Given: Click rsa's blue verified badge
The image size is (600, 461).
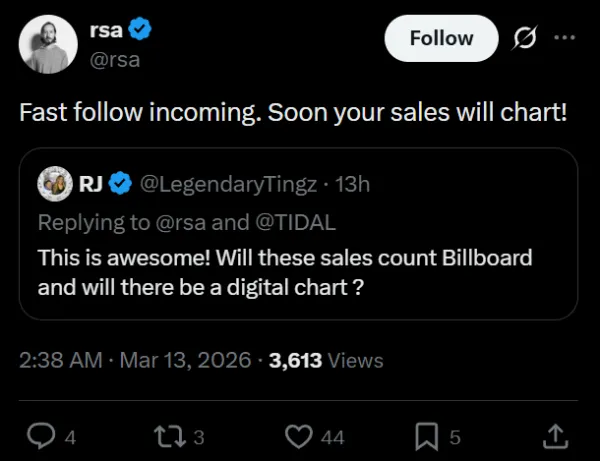Looking at the screenshot, I should [141, 30].
